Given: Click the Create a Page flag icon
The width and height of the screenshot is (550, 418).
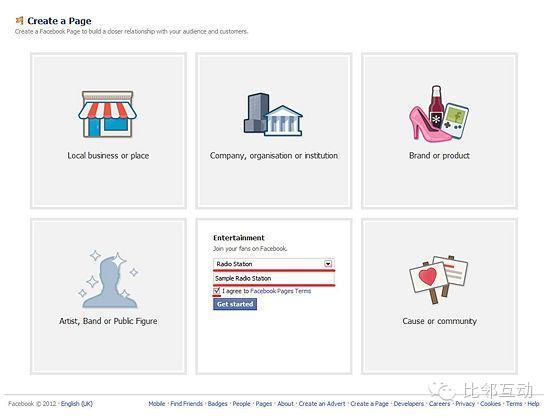Looking at the screenshot, I should click(20, 21).
